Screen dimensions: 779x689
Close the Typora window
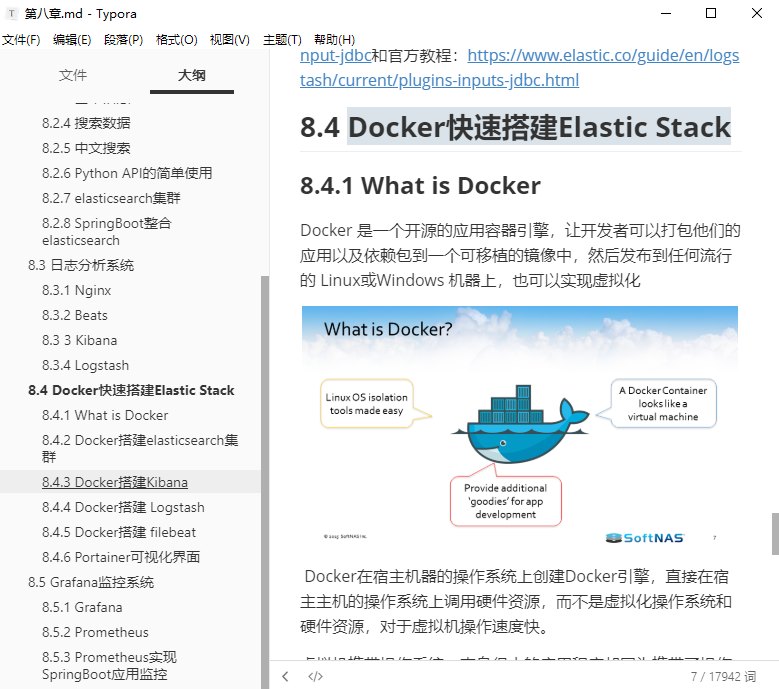click(x=757, y=13)
